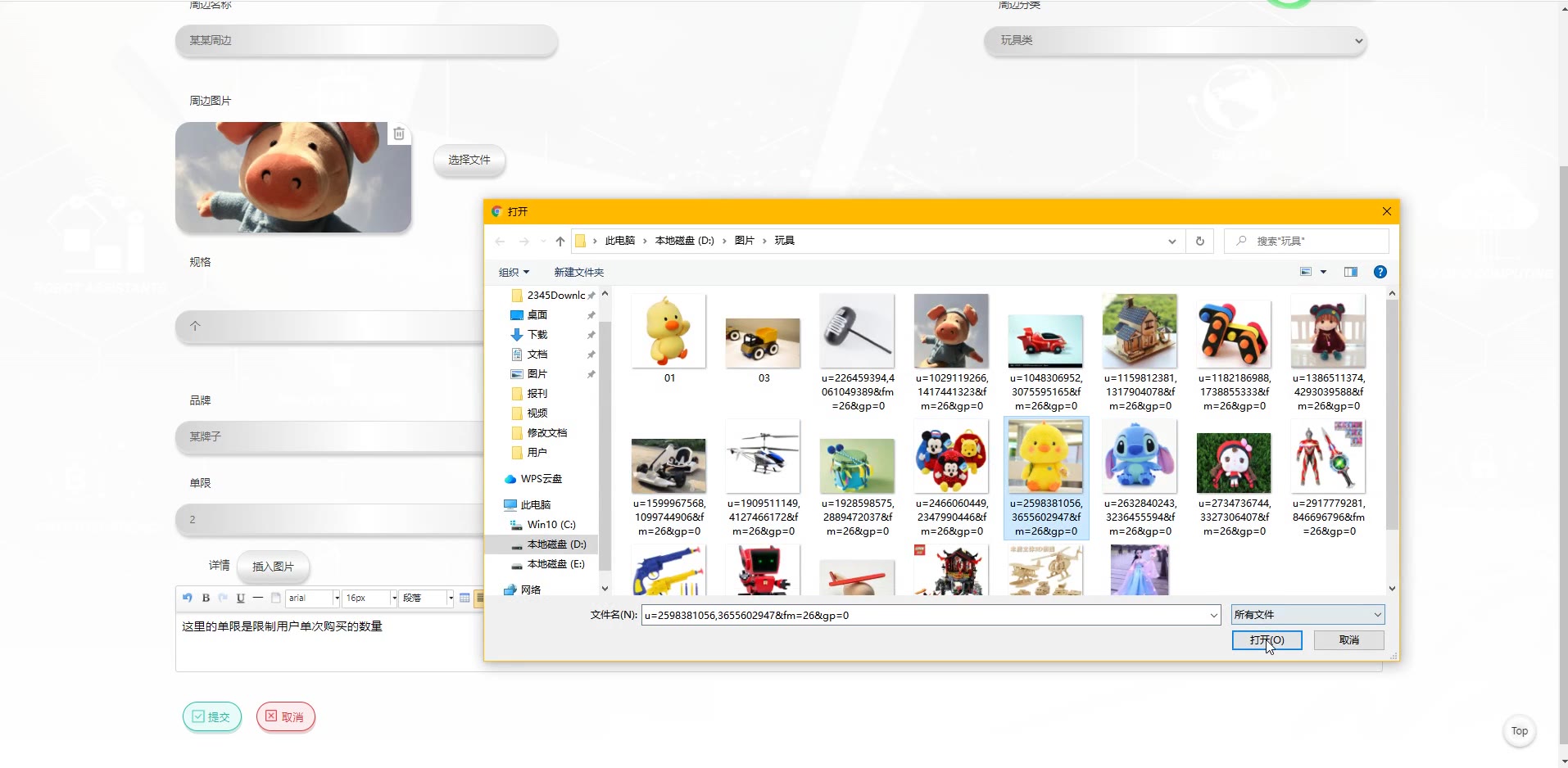Toggle underline formatting in the editor

241,598
